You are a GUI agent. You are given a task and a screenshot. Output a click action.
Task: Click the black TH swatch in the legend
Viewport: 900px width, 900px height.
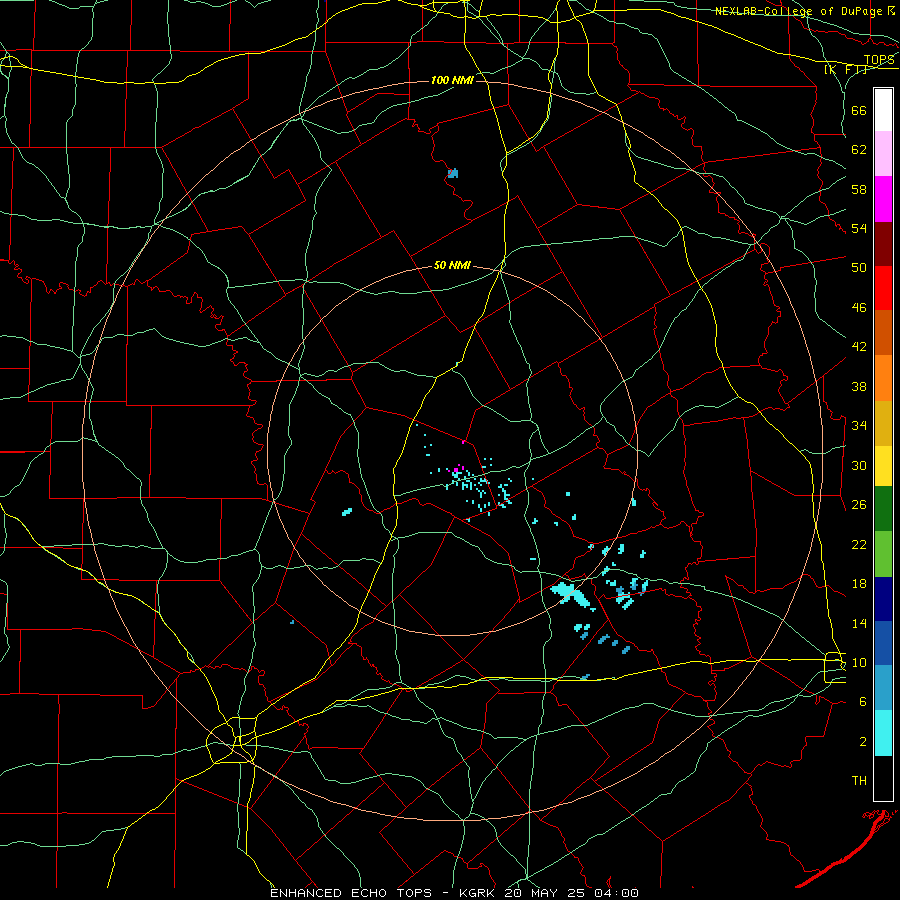point(883,778)
